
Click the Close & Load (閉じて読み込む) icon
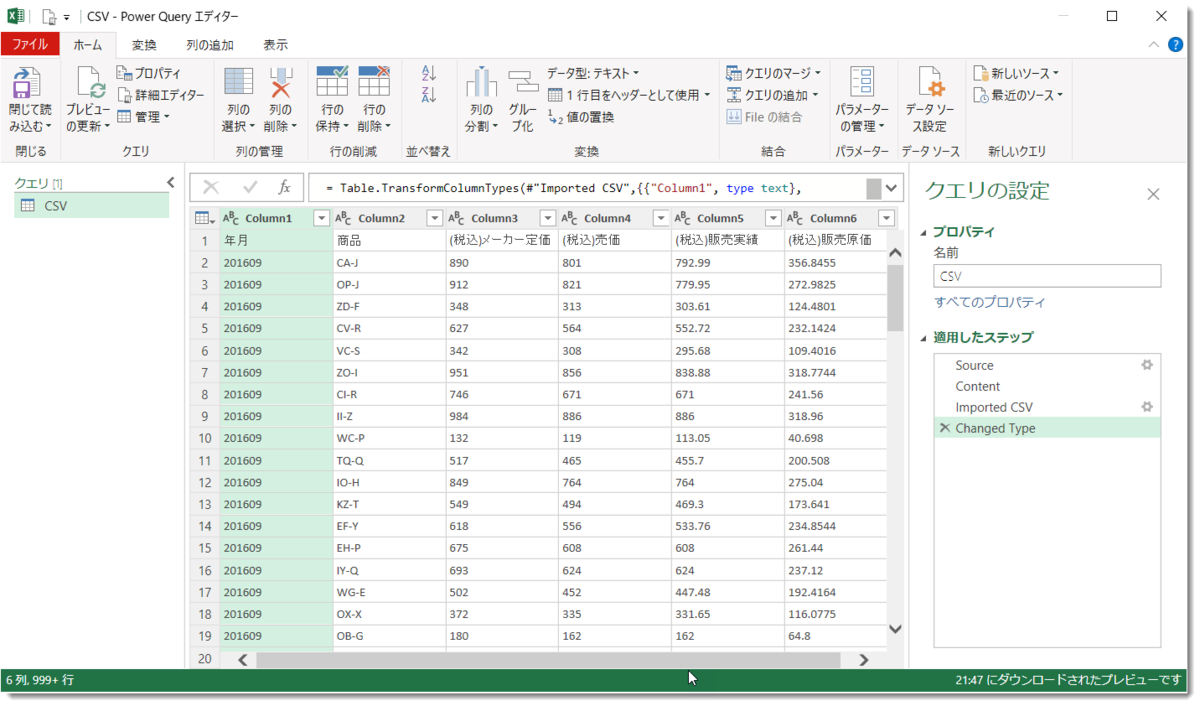[x=28, y=83]
